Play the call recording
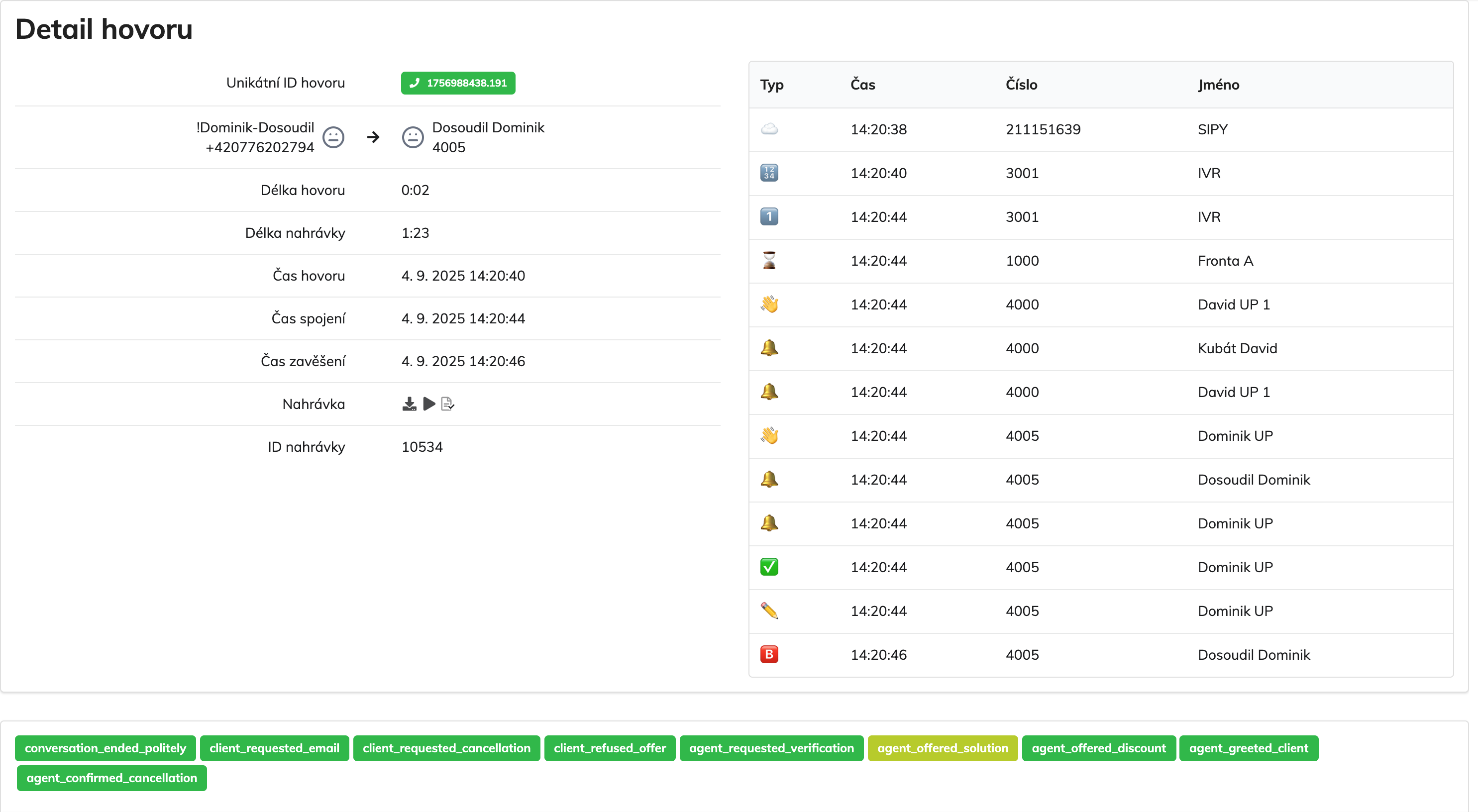 [x=428, y=404]
